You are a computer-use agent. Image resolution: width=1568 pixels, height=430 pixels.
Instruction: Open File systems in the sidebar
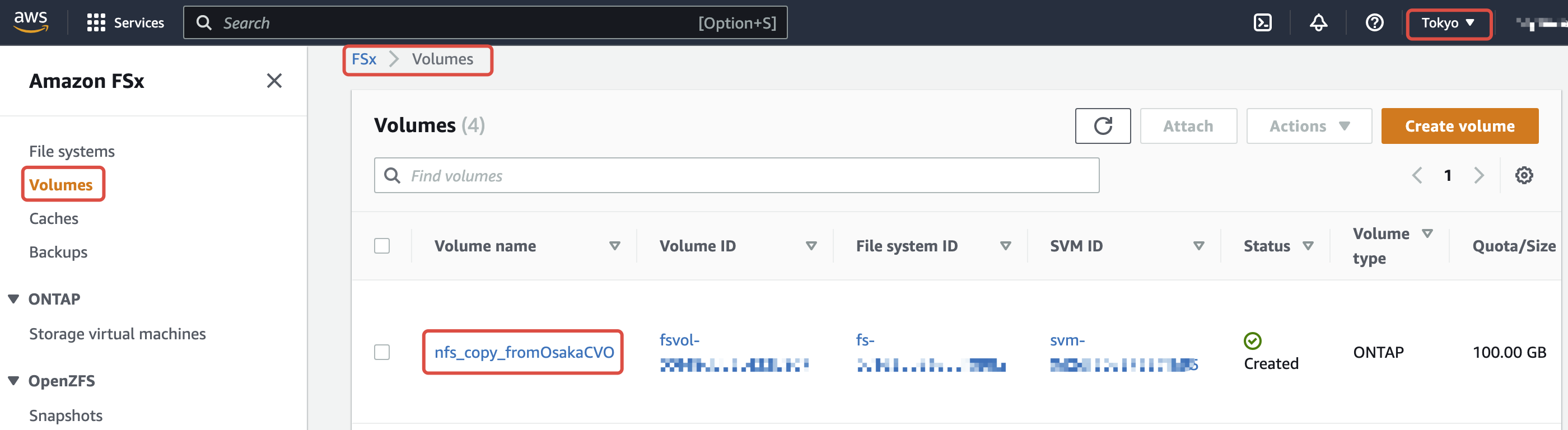72,151
